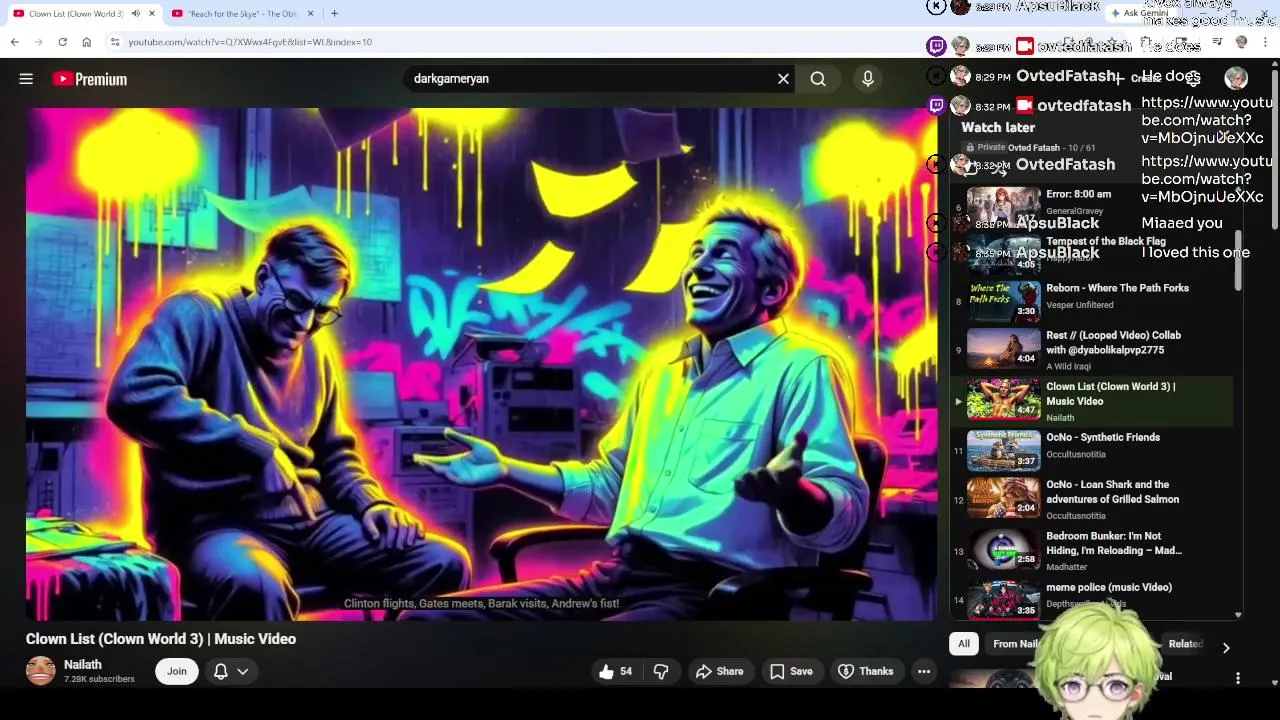This screenshot has height=720, width=1280.
Task: Click the playlist panel scrollbar thumb
Action: click(x=1238, y=262)
